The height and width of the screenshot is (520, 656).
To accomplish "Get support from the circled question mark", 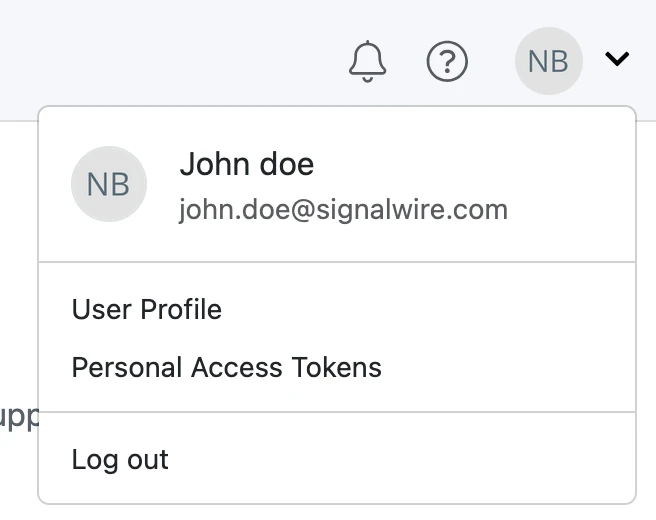I will (x=447, y=62).
